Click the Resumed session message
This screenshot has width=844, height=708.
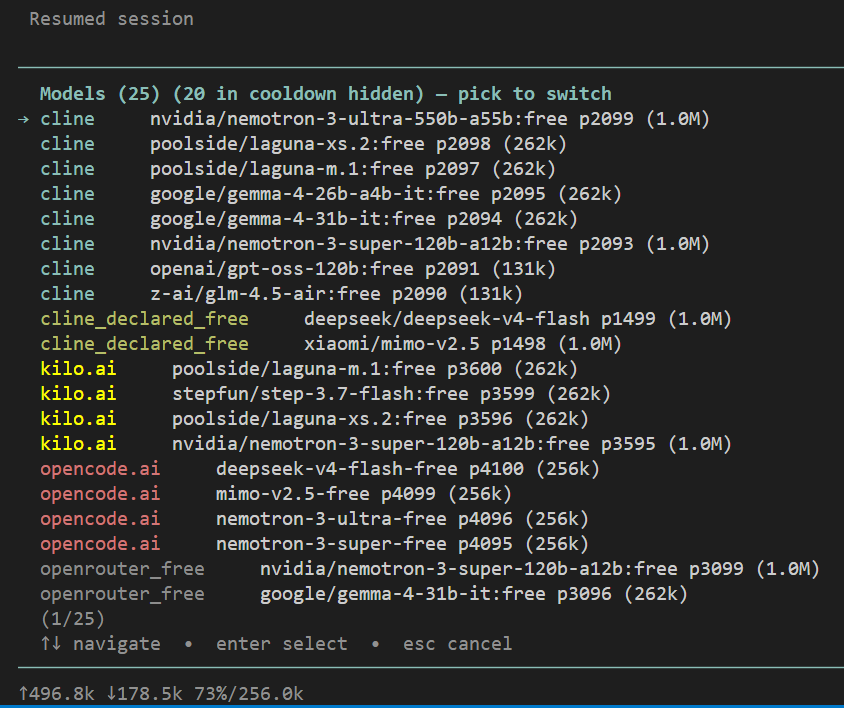coord(111,19)
